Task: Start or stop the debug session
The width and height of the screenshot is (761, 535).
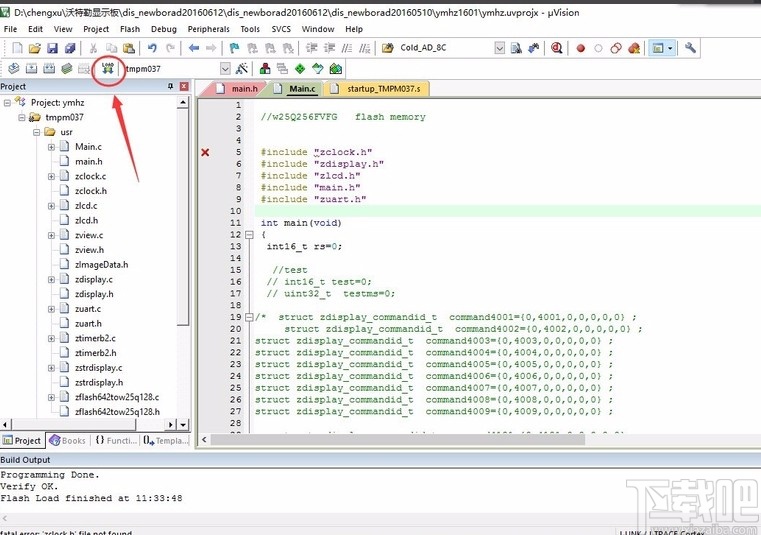Action: coord(557,48)
